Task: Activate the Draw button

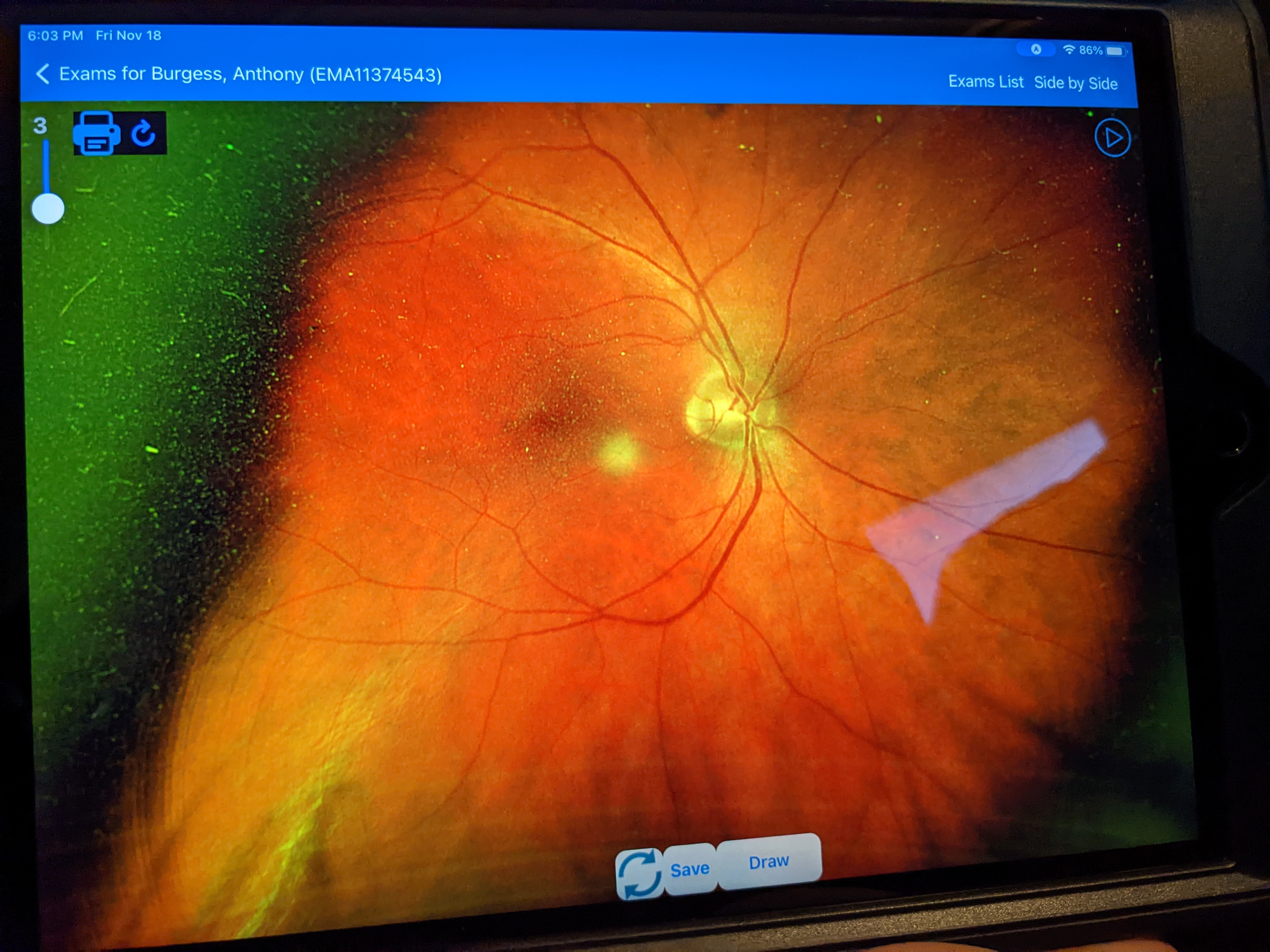Action: tap(769, 863)
